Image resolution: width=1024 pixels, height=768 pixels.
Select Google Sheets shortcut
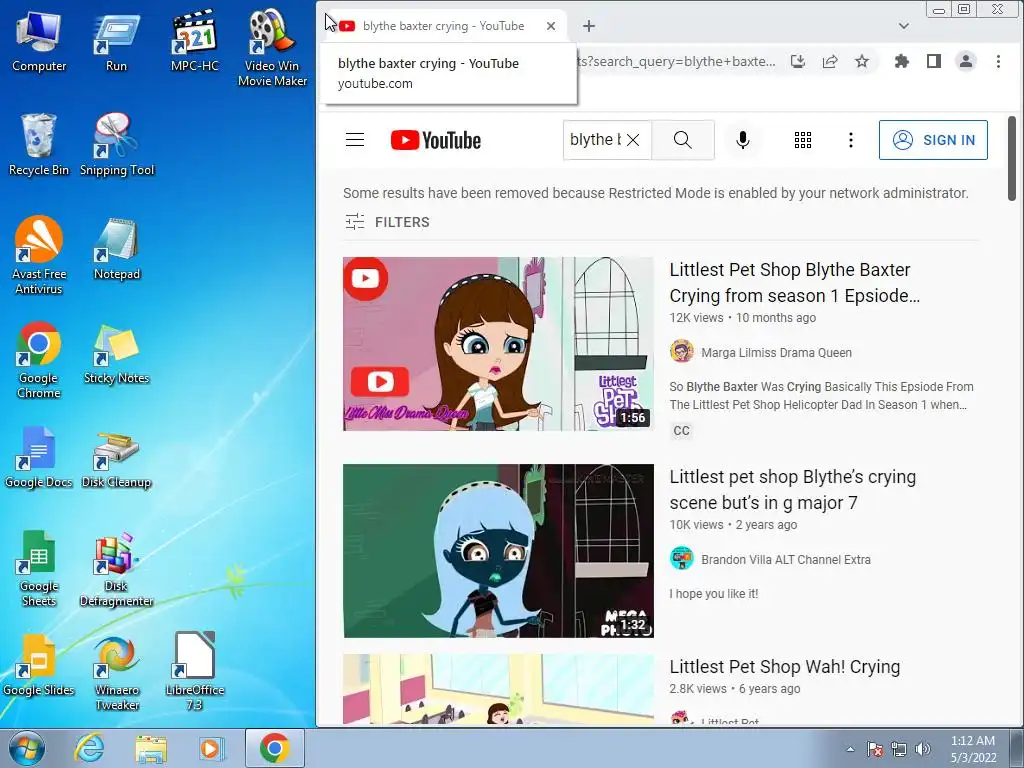pyautogui.click(x=39, y=568)
